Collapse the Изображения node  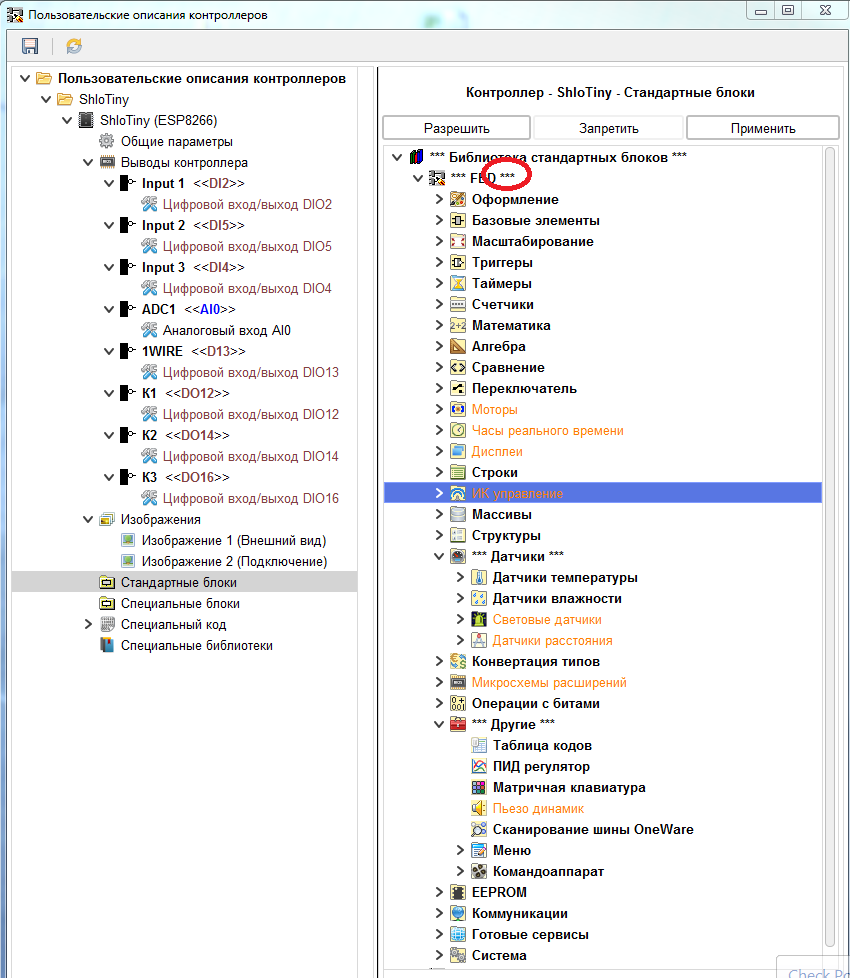pyautogui.click(x=87, y=519)
